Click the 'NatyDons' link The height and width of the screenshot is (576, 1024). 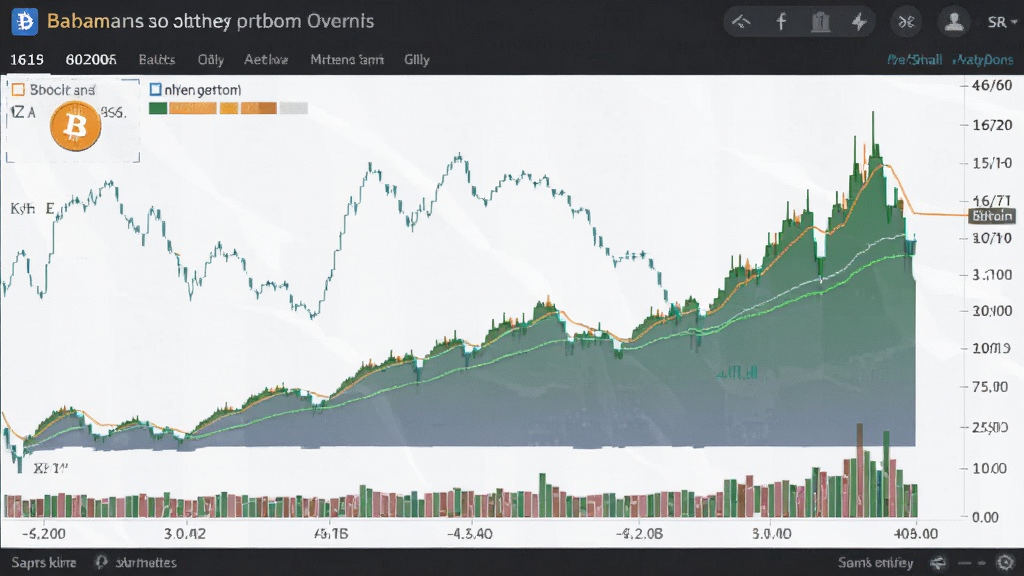click(x=983, y=60)
